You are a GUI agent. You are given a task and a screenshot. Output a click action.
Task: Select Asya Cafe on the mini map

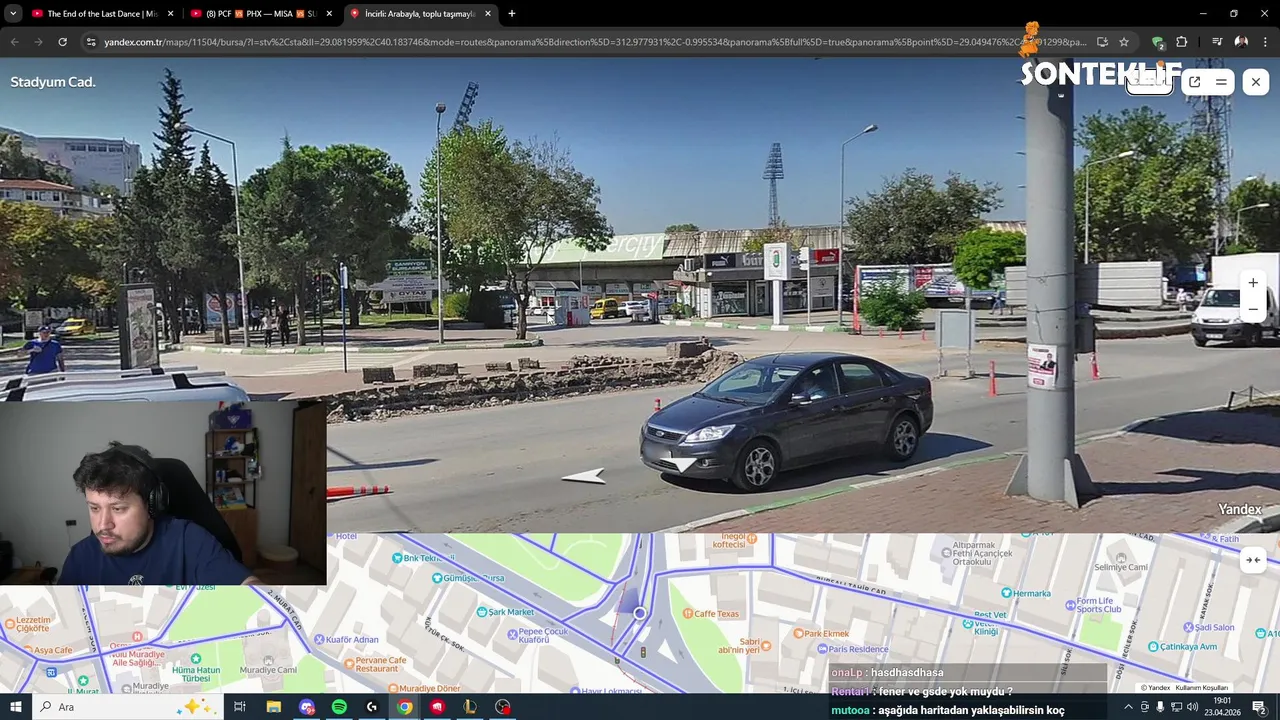point(46,650)
